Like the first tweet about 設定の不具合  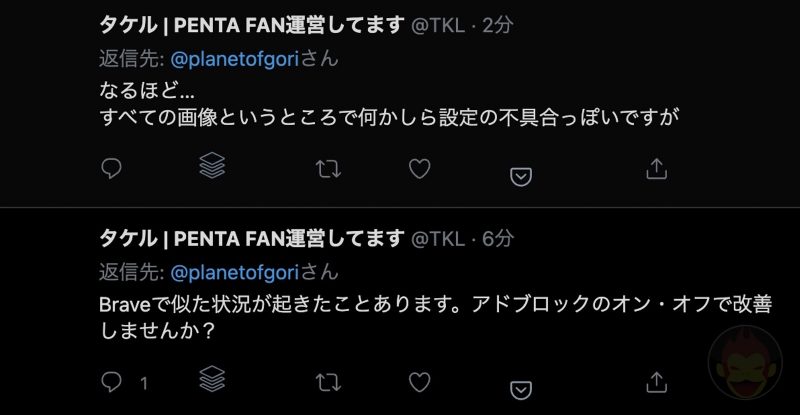click(x=421, y=168)
